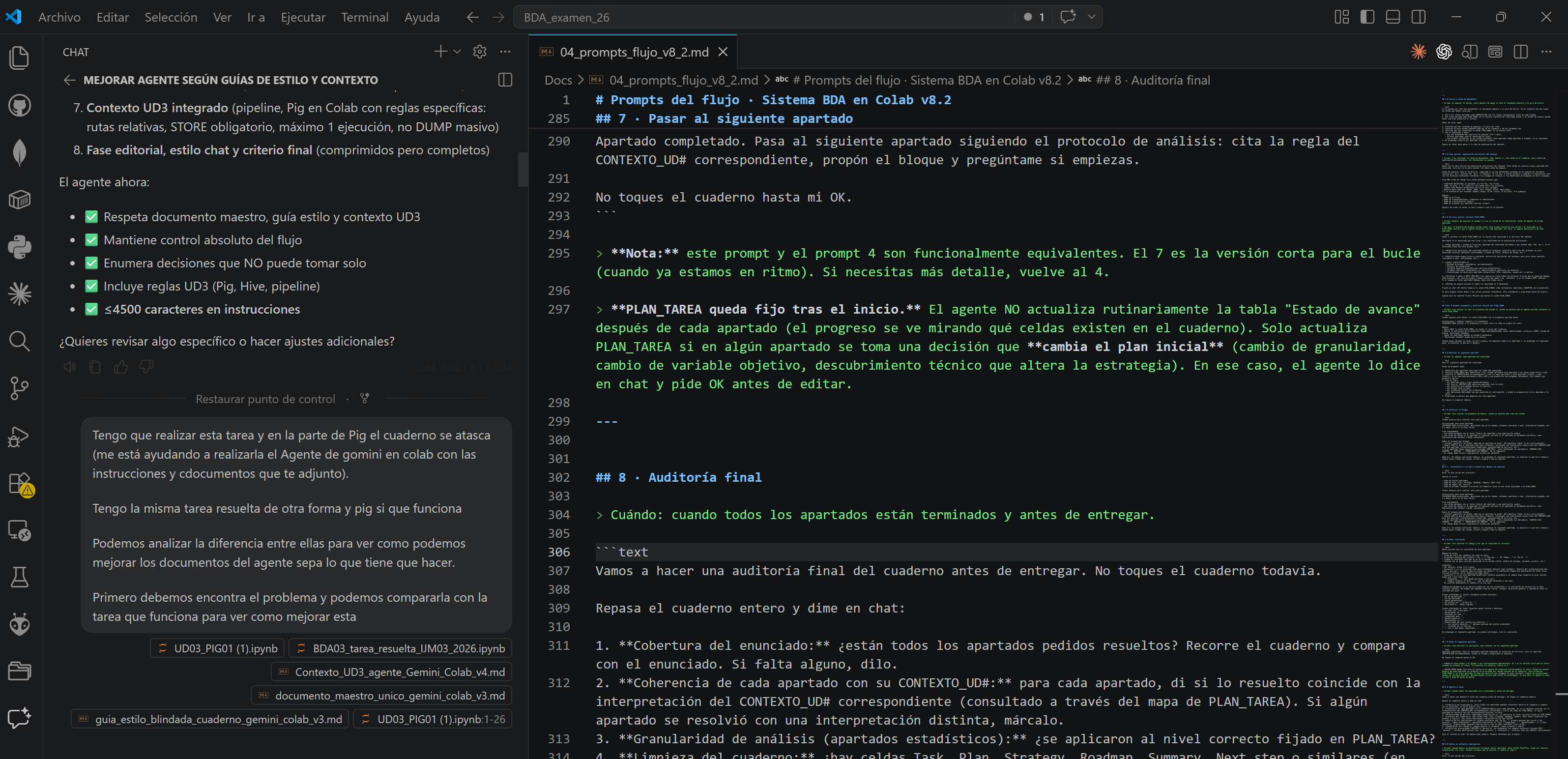Open Copilot chat icon in title bar
1568x759 pixels.
click(x=1068, y=17)
